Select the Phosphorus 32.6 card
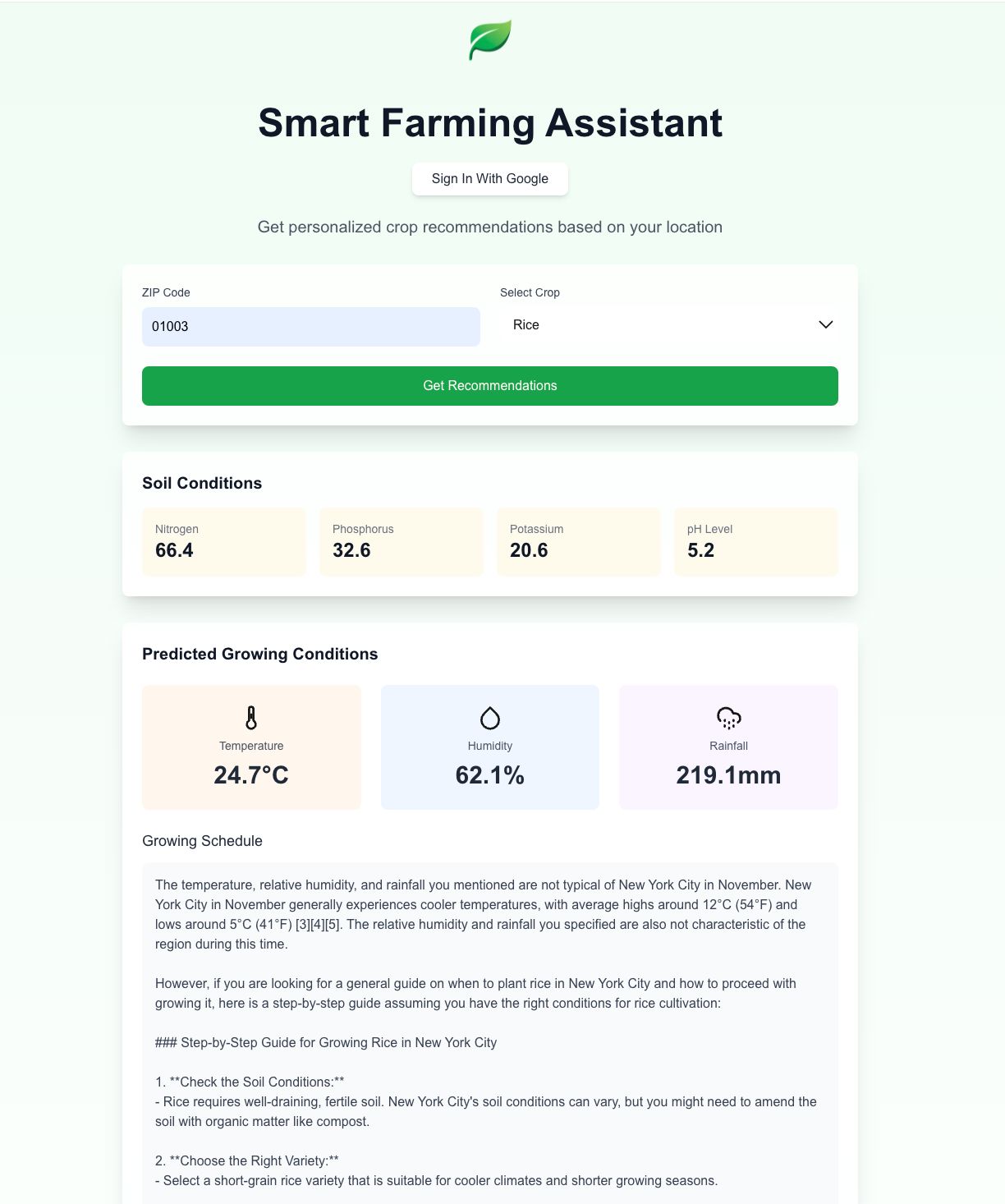The width and height of the screenshot is (1005, 1204). click(x=402, y=542)
